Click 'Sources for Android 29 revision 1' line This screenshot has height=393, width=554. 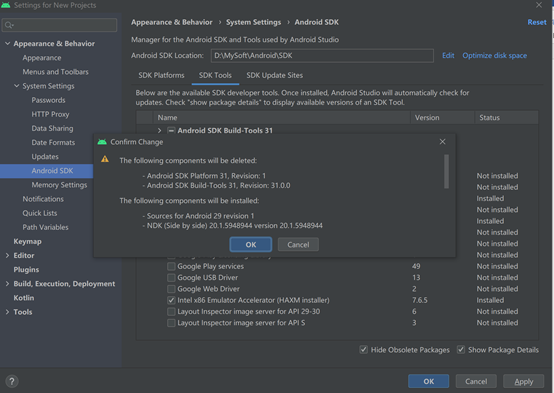(198, 216)
